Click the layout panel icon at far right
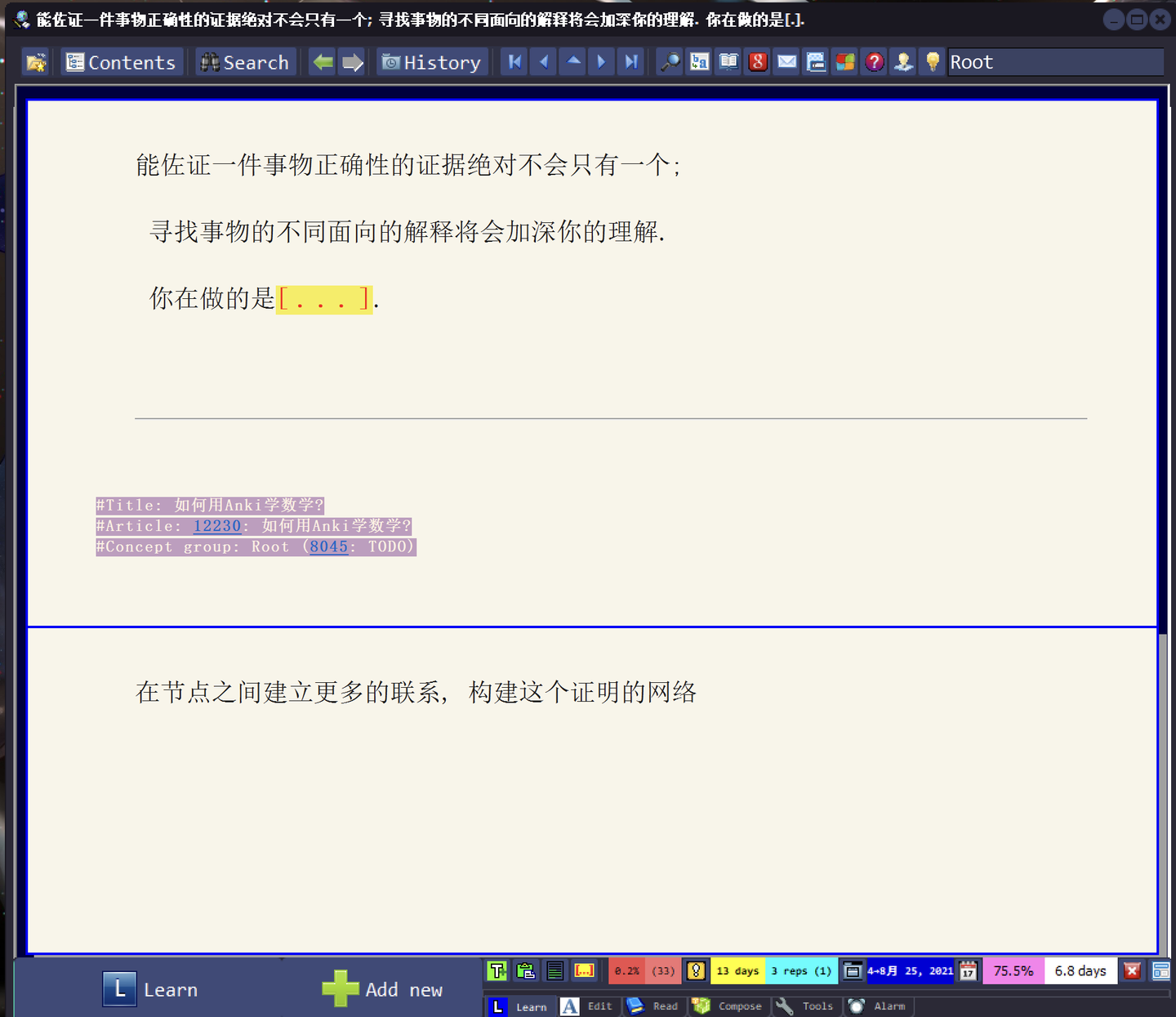 tap(1160, 970)
